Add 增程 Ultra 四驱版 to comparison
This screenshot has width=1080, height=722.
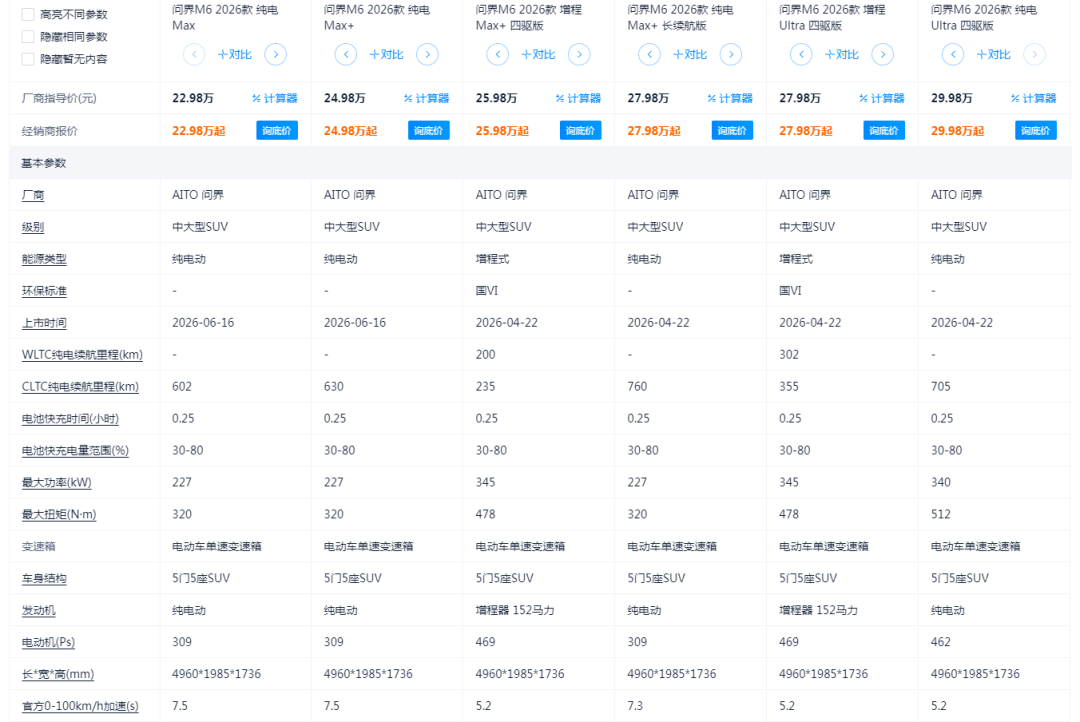point(842,54)
